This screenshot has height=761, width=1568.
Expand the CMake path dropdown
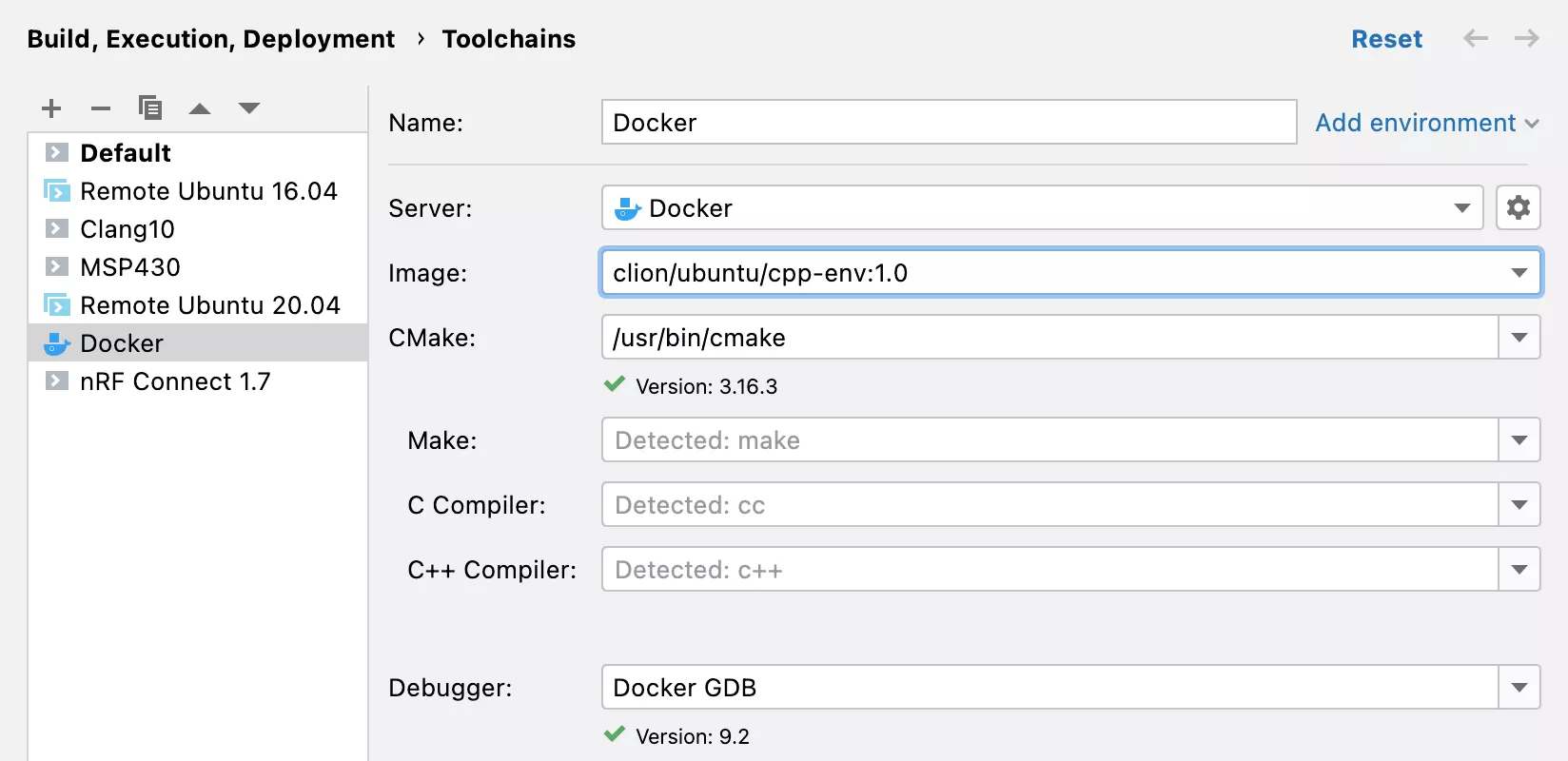tap(1519, 338)
